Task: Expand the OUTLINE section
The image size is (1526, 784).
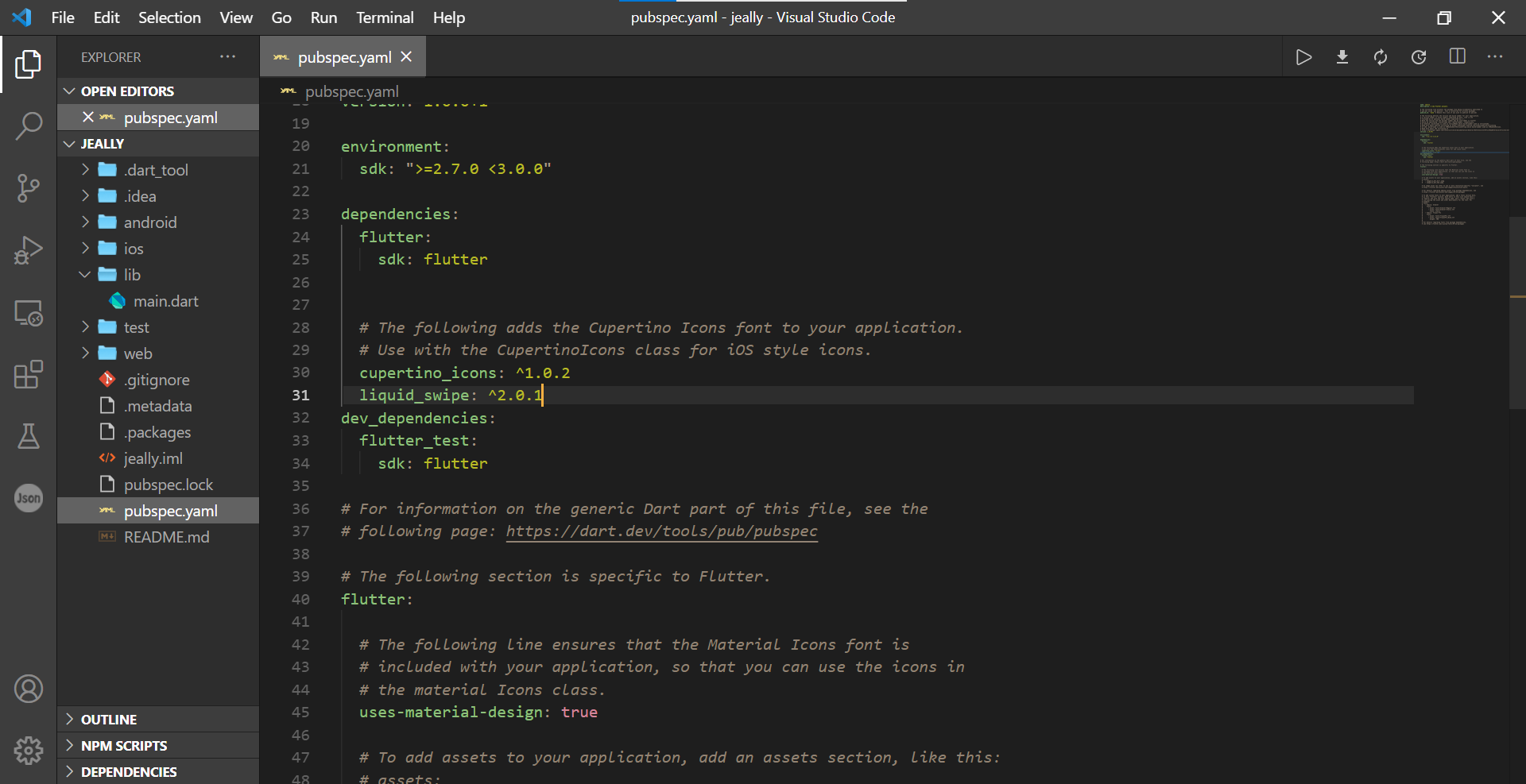Action: point(158,719)
